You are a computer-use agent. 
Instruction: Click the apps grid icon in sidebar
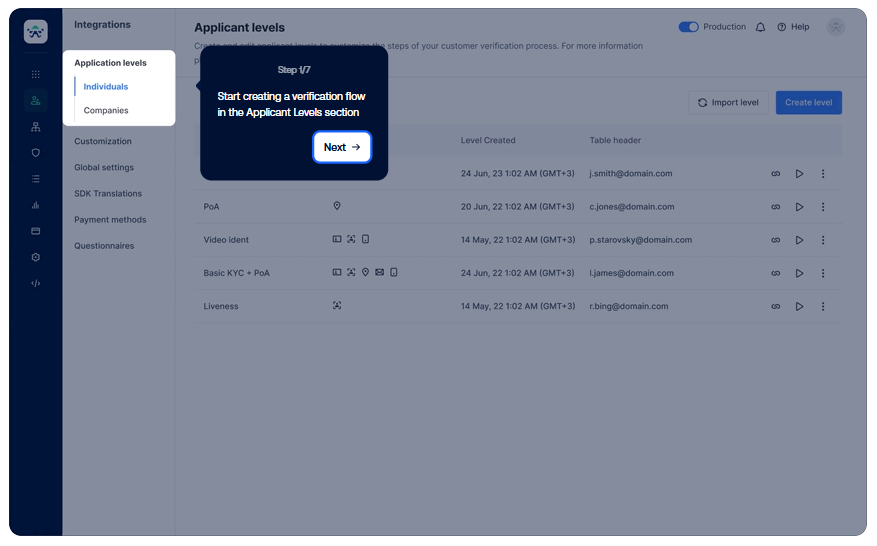36,74
